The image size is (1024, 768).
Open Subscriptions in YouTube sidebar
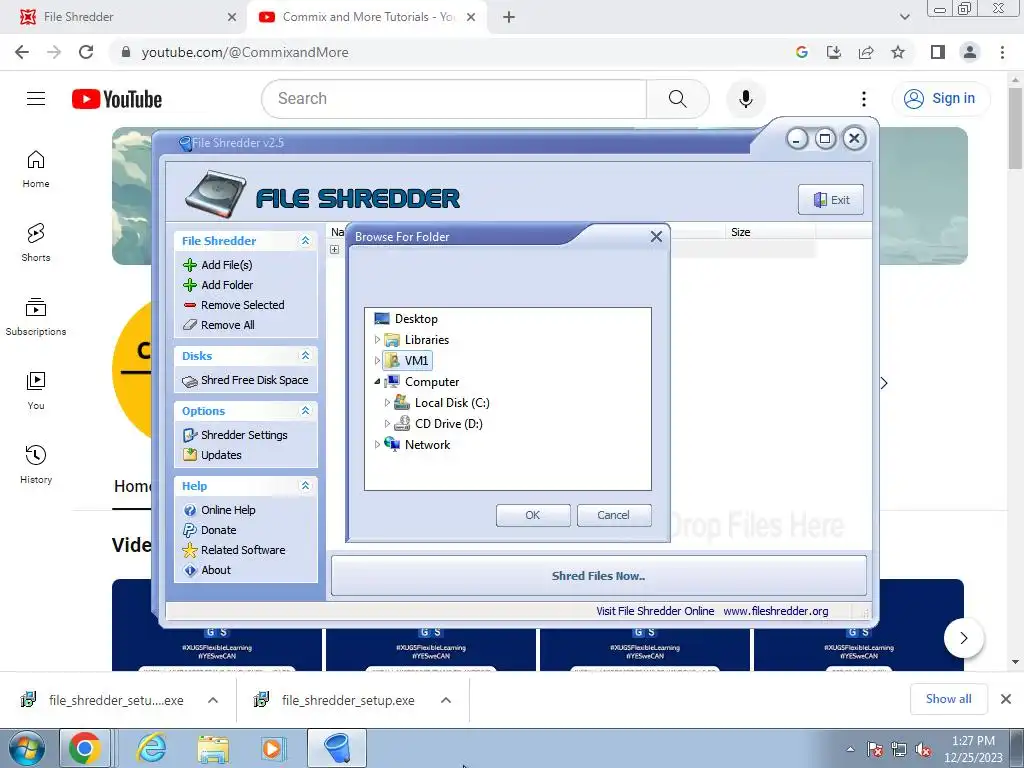pyautogui.click(x=36, y=317)
